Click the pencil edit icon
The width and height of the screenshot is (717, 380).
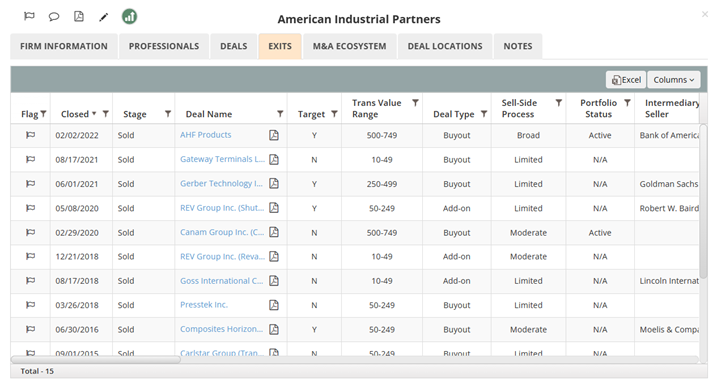[104, 17]
